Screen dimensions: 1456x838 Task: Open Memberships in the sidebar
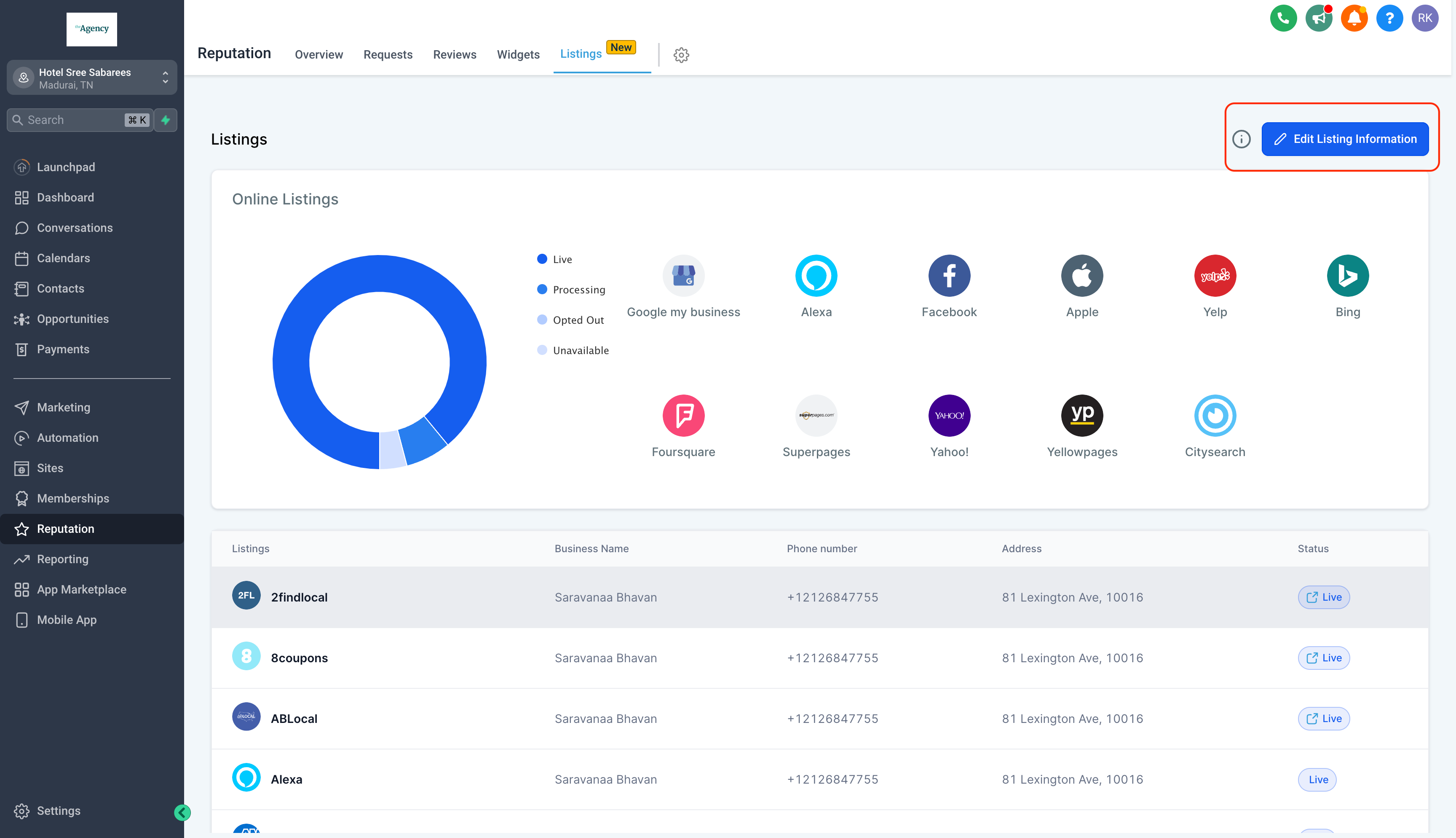(92, 498)
